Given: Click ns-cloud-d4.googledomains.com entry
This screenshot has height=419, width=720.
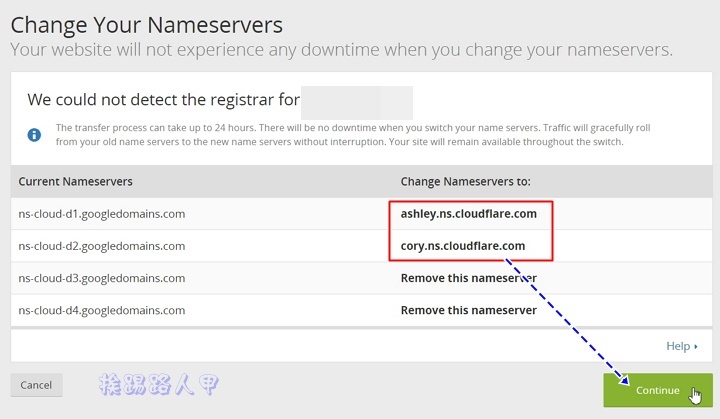Looking at the screenshot, I should (x=101, y=311).
